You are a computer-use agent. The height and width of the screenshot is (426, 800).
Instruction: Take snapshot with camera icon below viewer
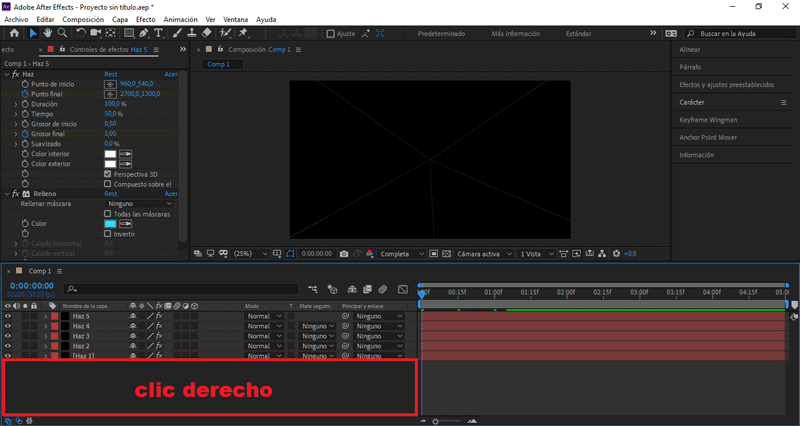coord(344,254)
